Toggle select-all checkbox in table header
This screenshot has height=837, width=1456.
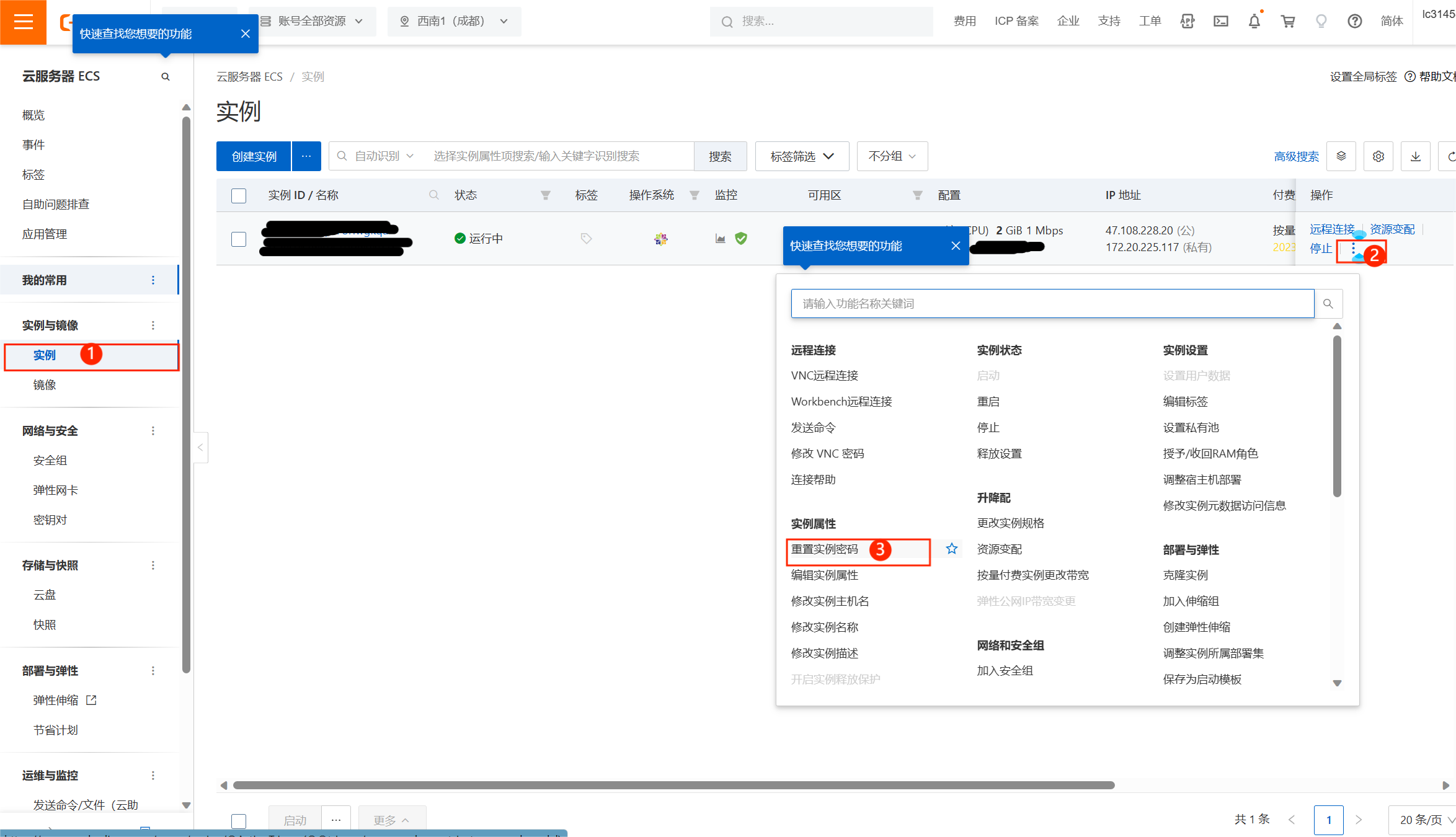pos(239,196)
